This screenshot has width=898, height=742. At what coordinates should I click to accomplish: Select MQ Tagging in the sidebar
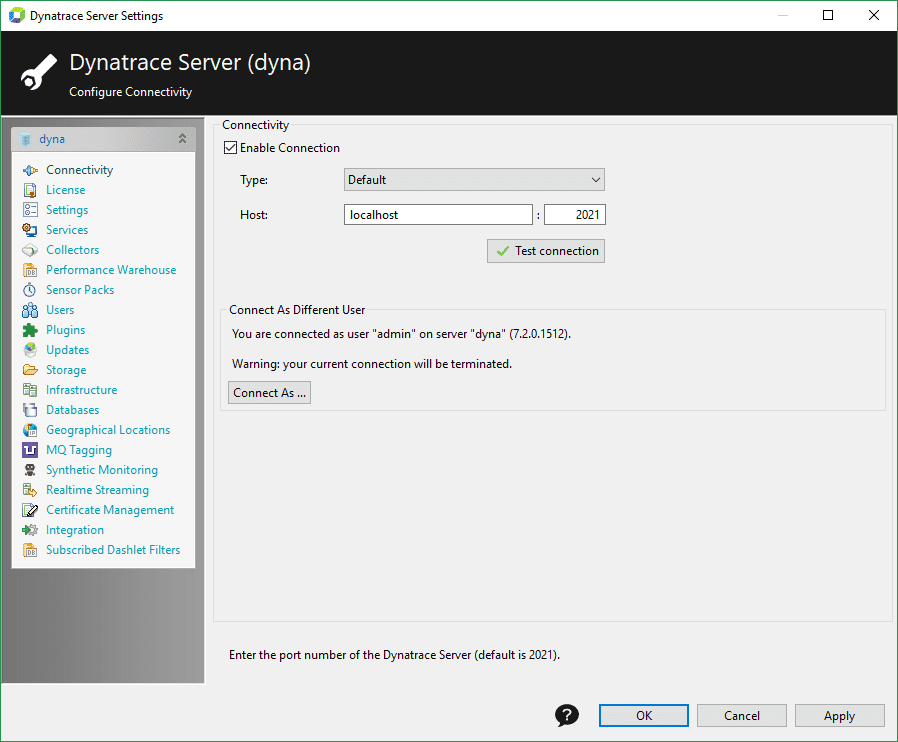pos(79,450)
